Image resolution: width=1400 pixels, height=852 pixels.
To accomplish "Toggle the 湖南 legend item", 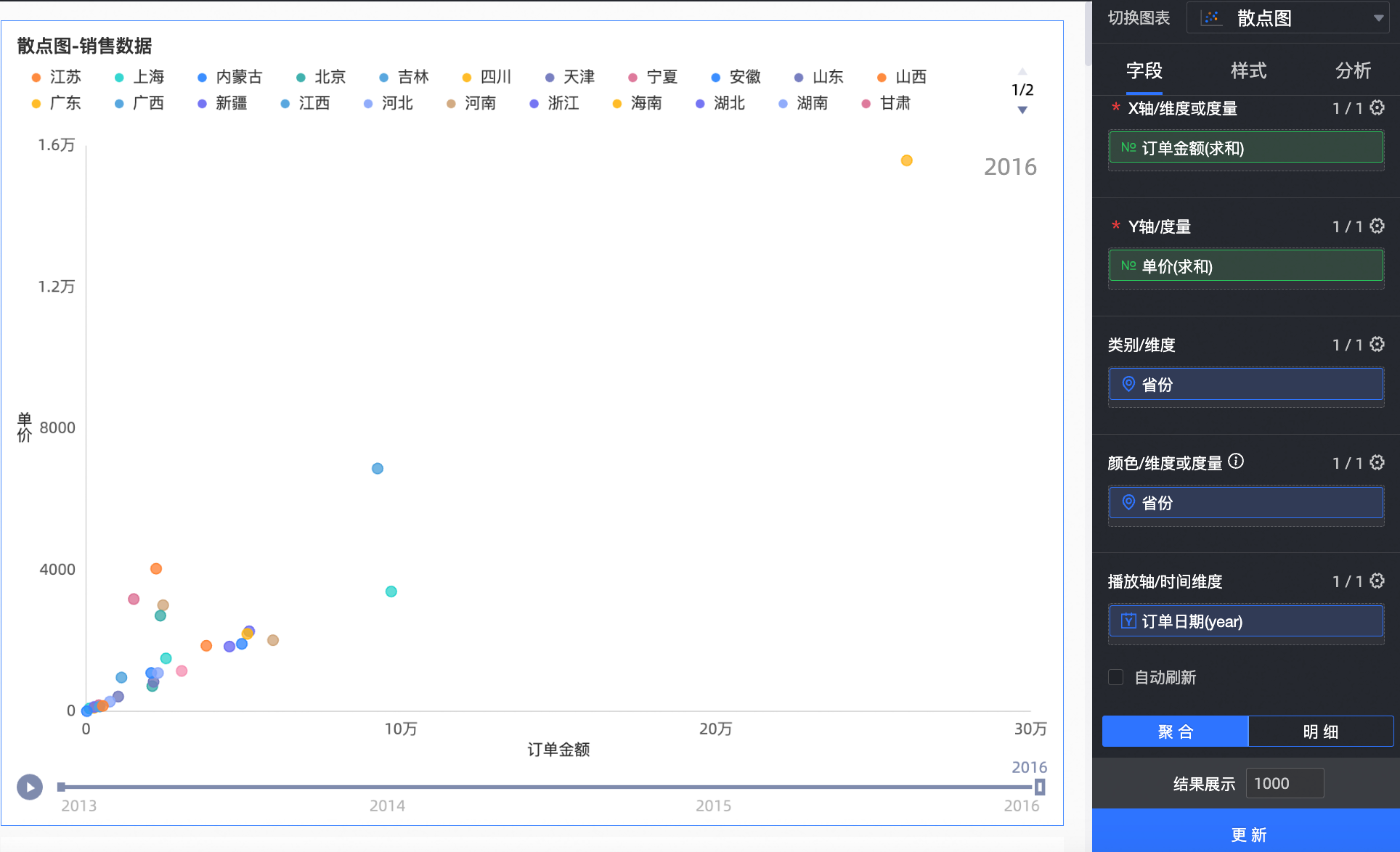I will pos(803,103).
